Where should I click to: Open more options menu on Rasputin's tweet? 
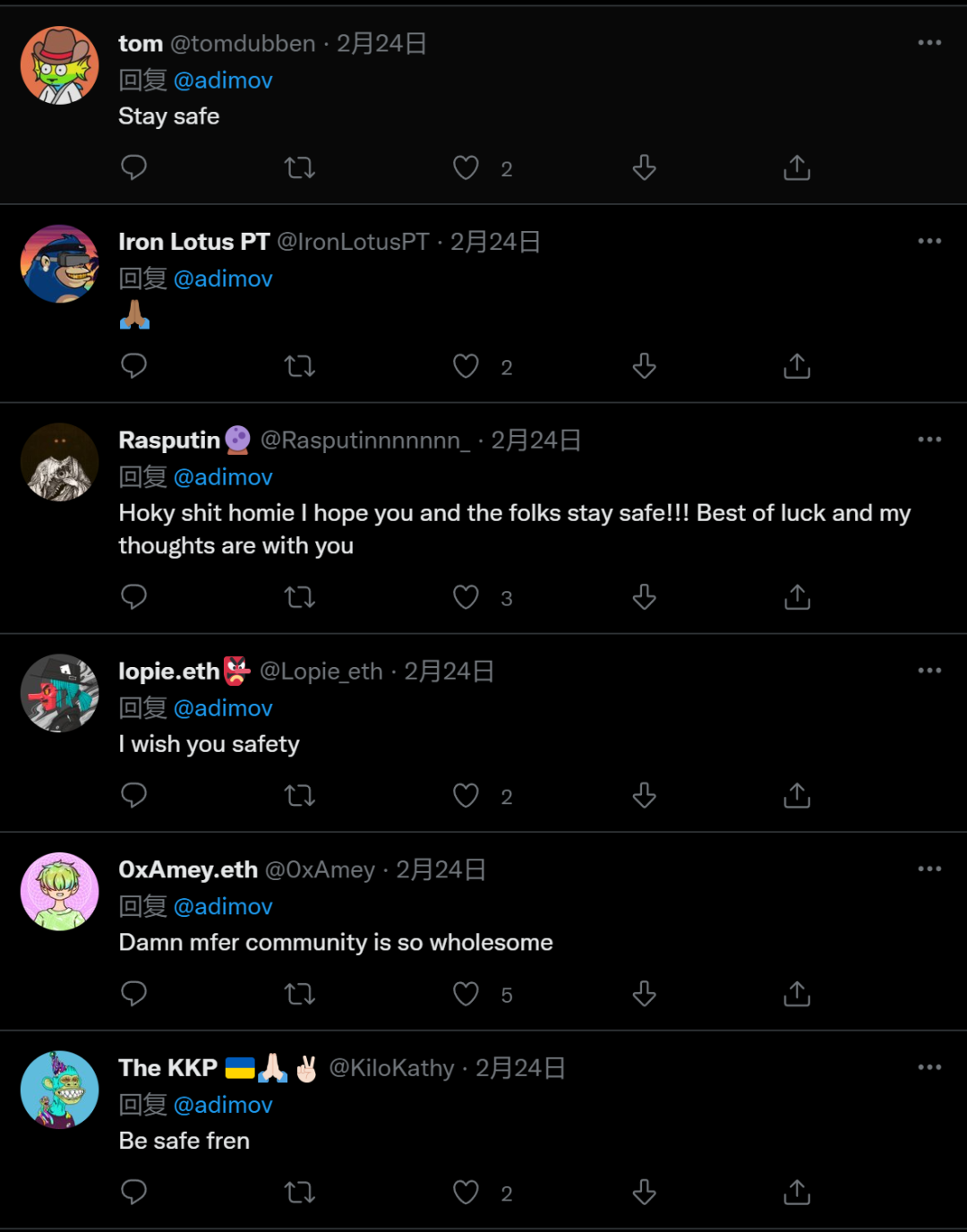click(929, 440)
